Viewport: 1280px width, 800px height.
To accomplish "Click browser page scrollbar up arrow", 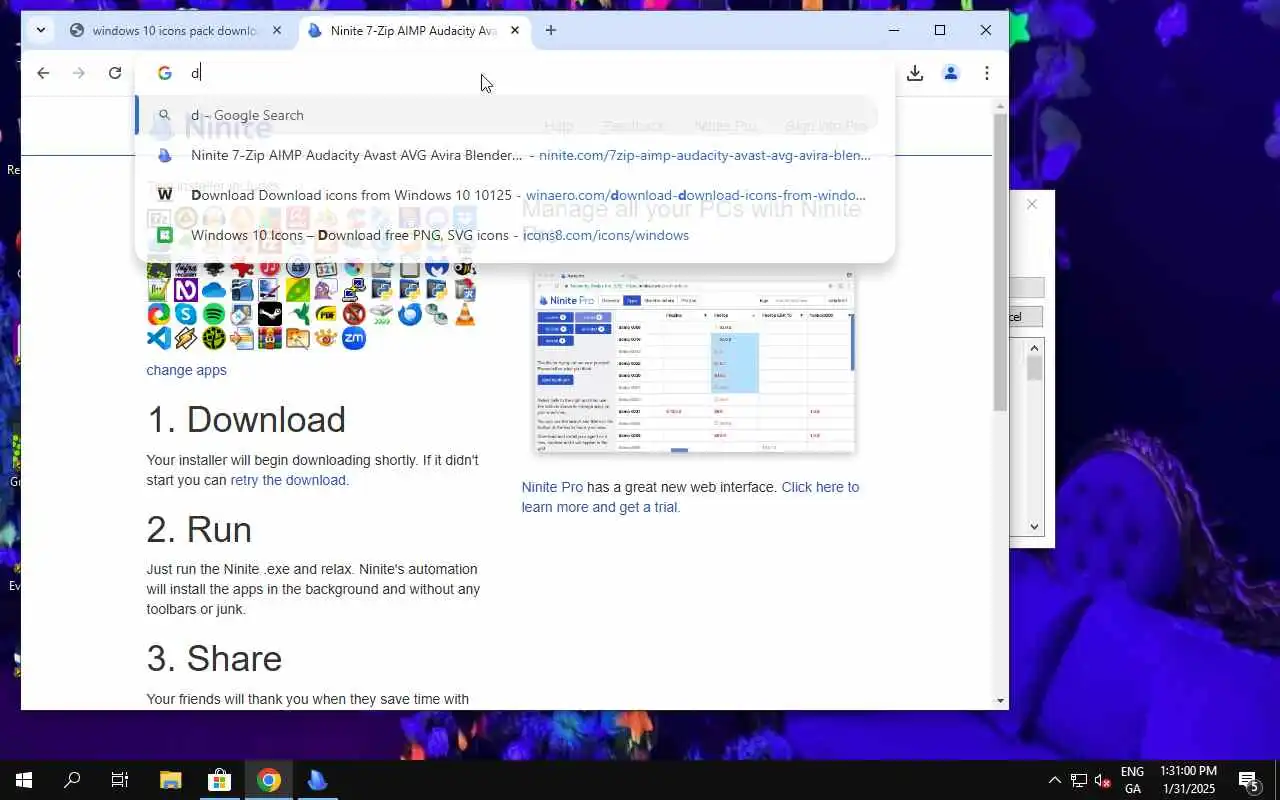I will (x=1000, y=105).
